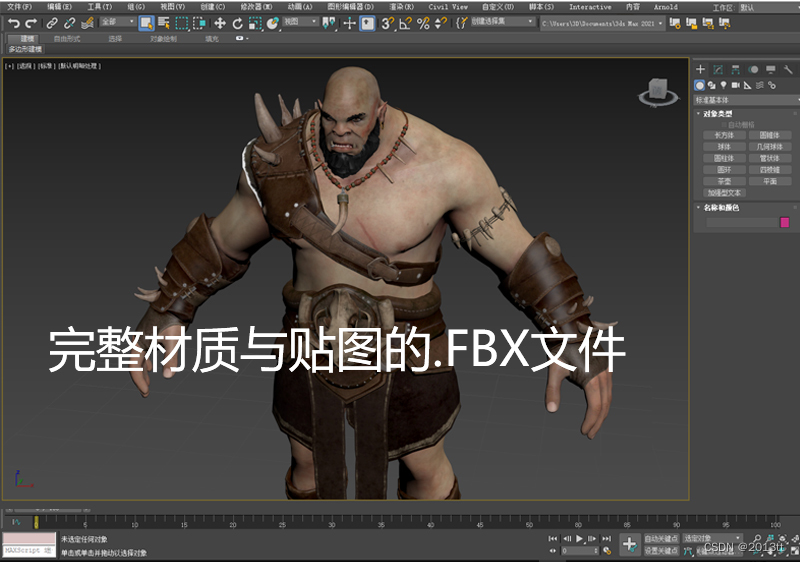This screenshot has width=800, height=562.
Task: Activate the Select Object tool
Action: [146, 23]
